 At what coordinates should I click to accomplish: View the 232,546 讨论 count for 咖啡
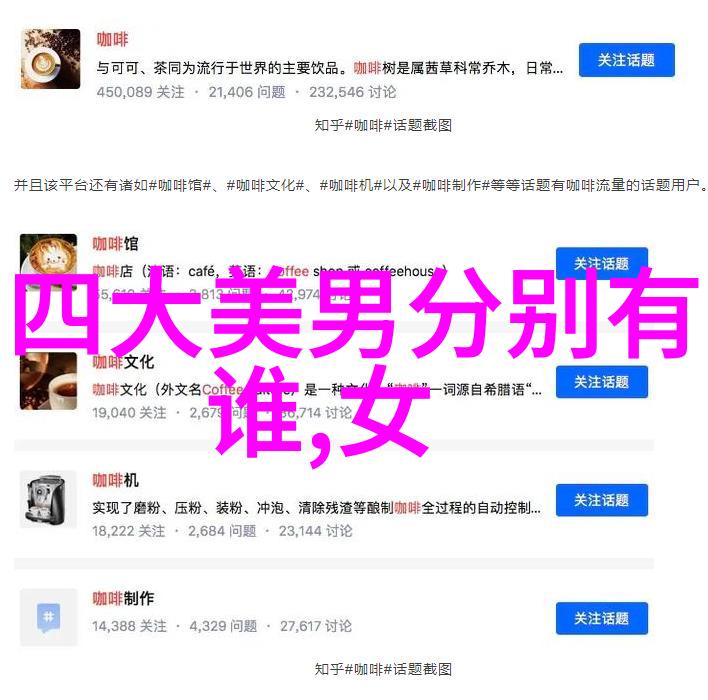[x=353, y=92]
